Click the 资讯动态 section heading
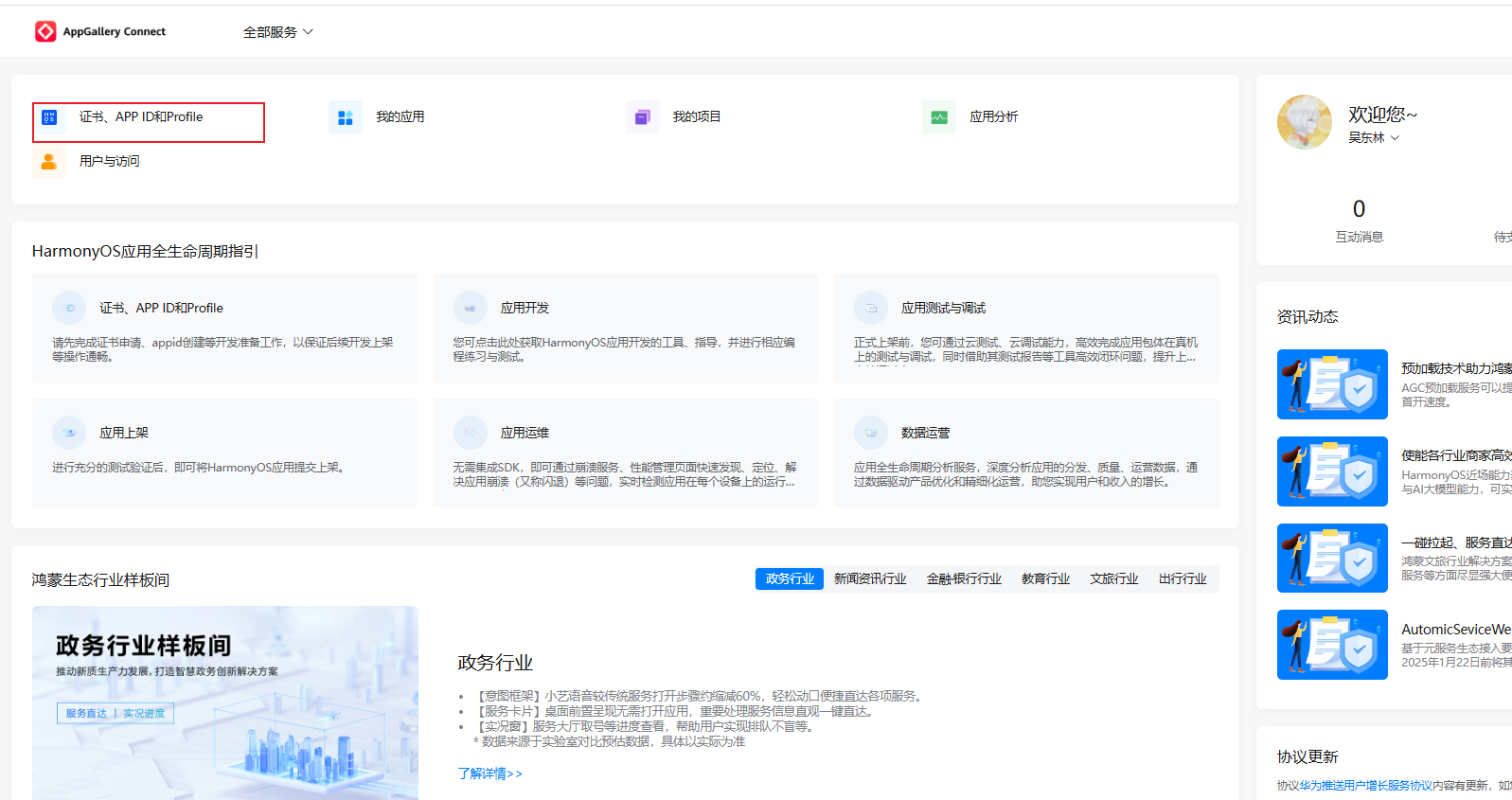Screen dimensions: 1512x800 pos(1307,316)
